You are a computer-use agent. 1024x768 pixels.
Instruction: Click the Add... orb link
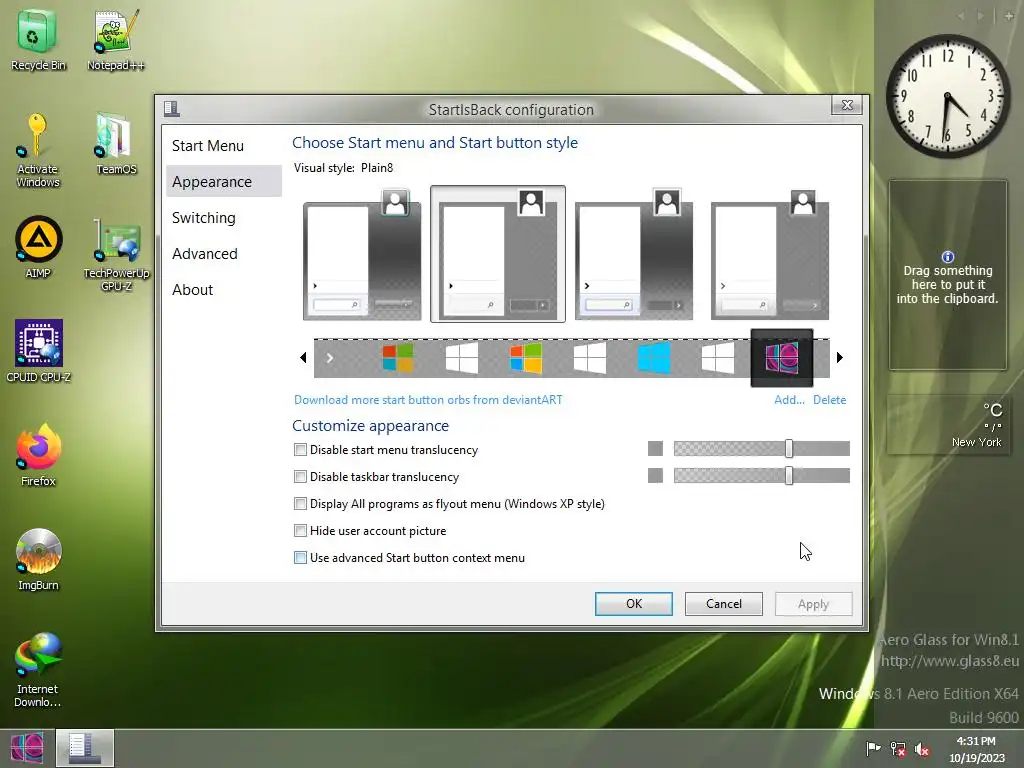[x=789, y=400]
